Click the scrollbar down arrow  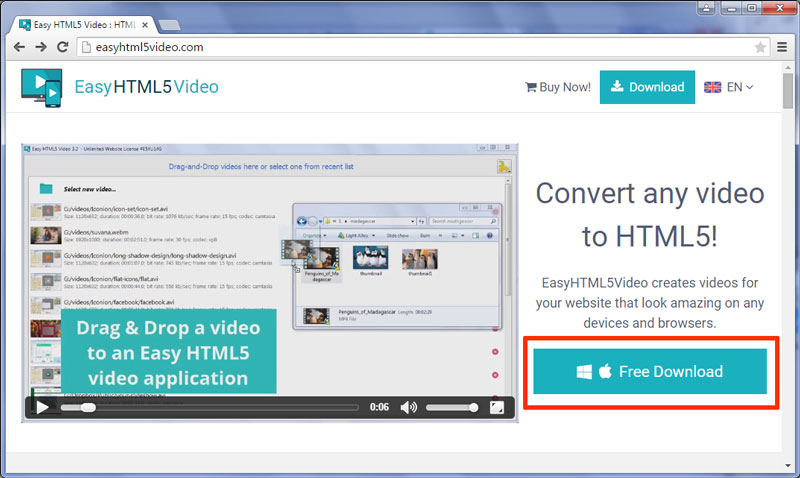click(788, 465)
